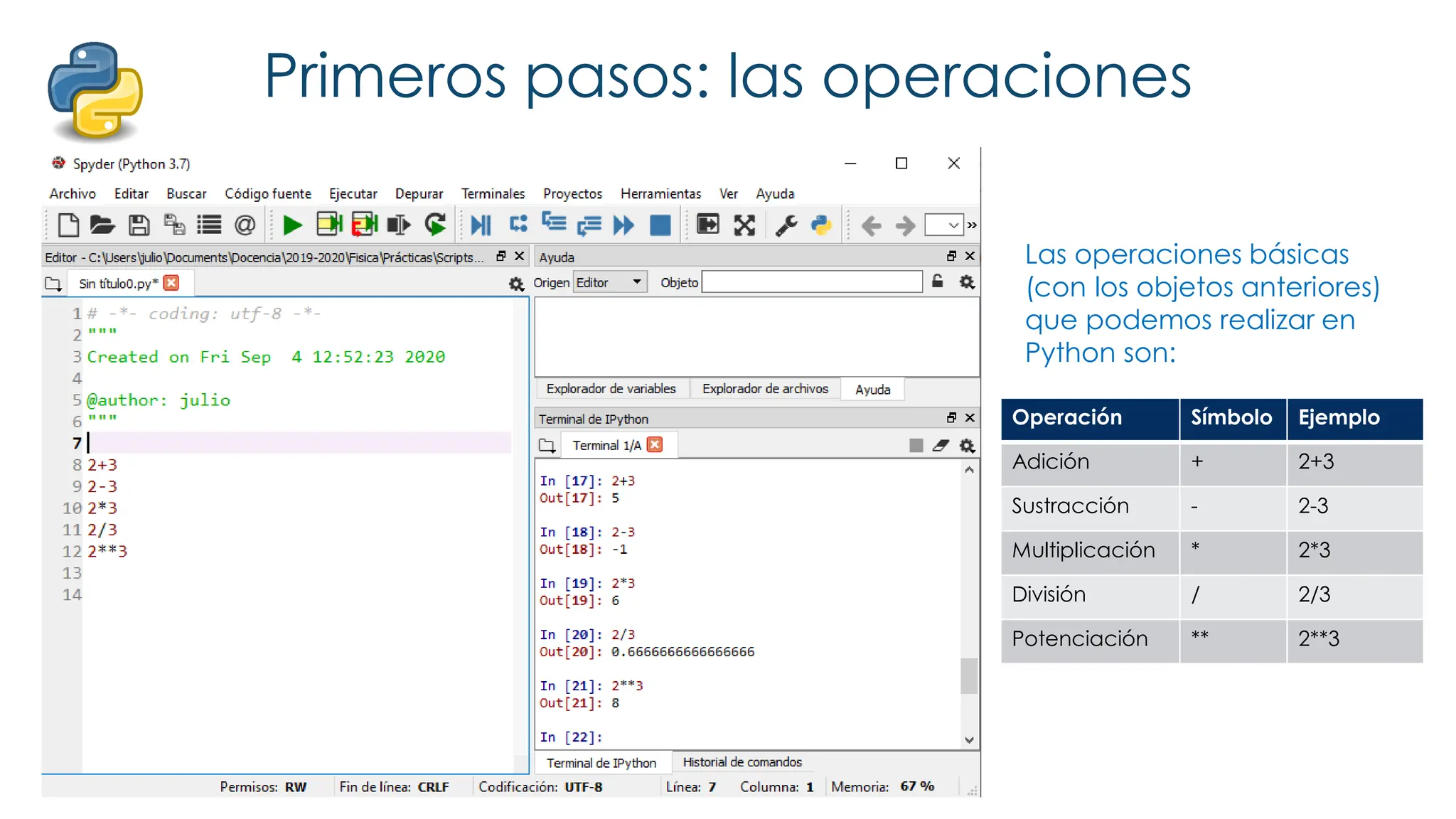
Task: Select the Ayuda tab under the help pane
Action: pos(872,390)
